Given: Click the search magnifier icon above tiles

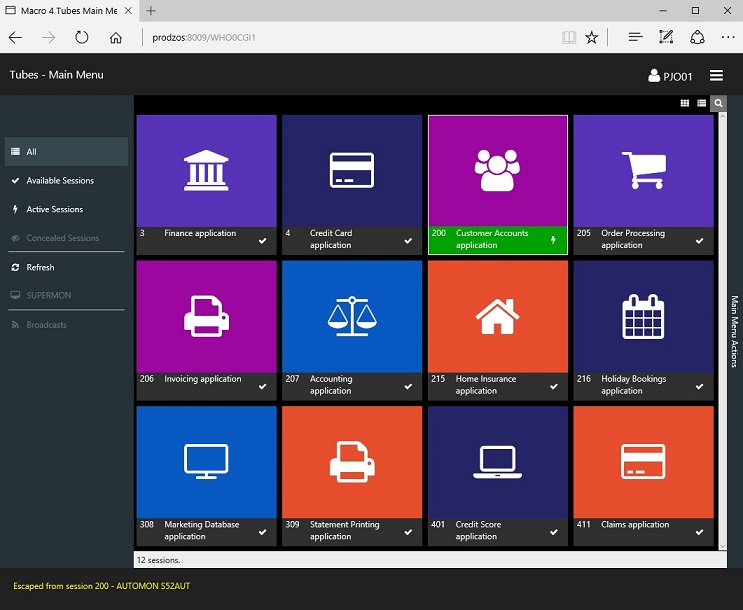Looking at the screenshot, I should tap(718, 103).
